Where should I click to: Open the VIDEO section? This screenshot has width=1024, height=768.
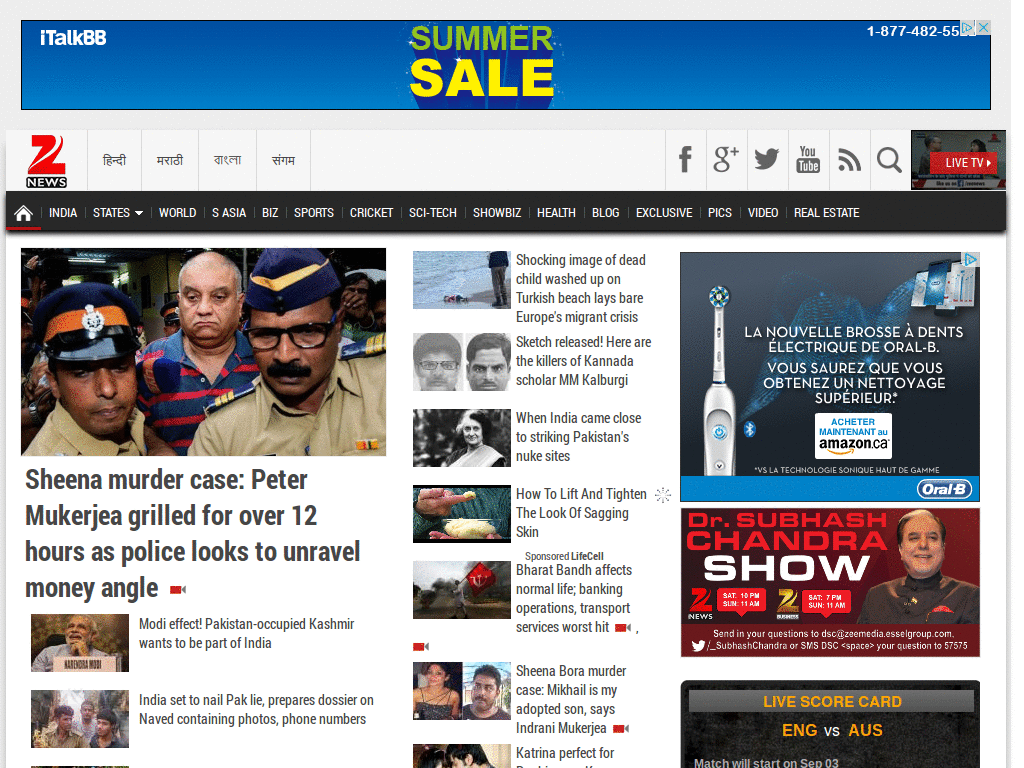763,213
